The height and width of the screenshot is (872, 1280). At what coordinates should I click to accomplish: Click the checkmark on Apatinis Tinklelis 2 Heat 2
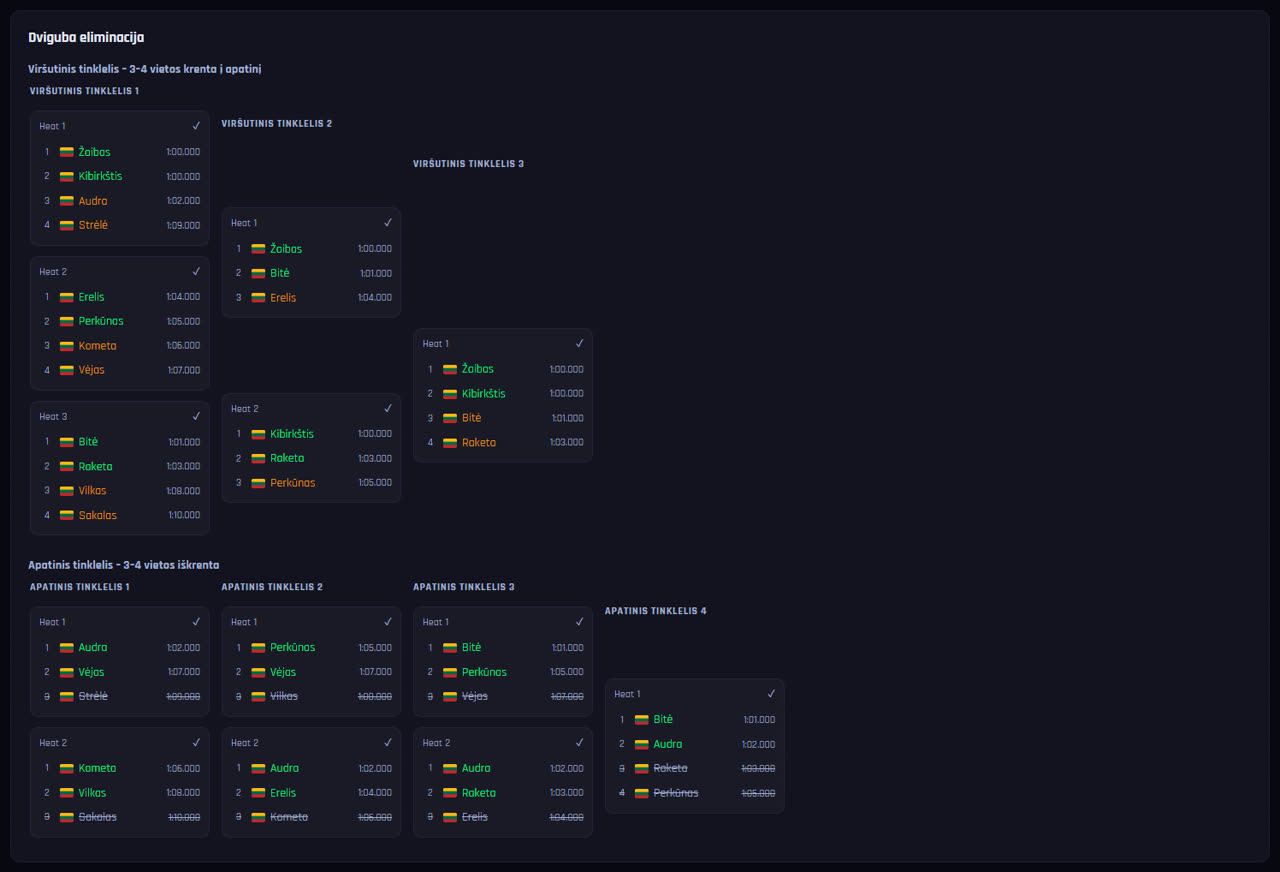click(x=388, y=743)
